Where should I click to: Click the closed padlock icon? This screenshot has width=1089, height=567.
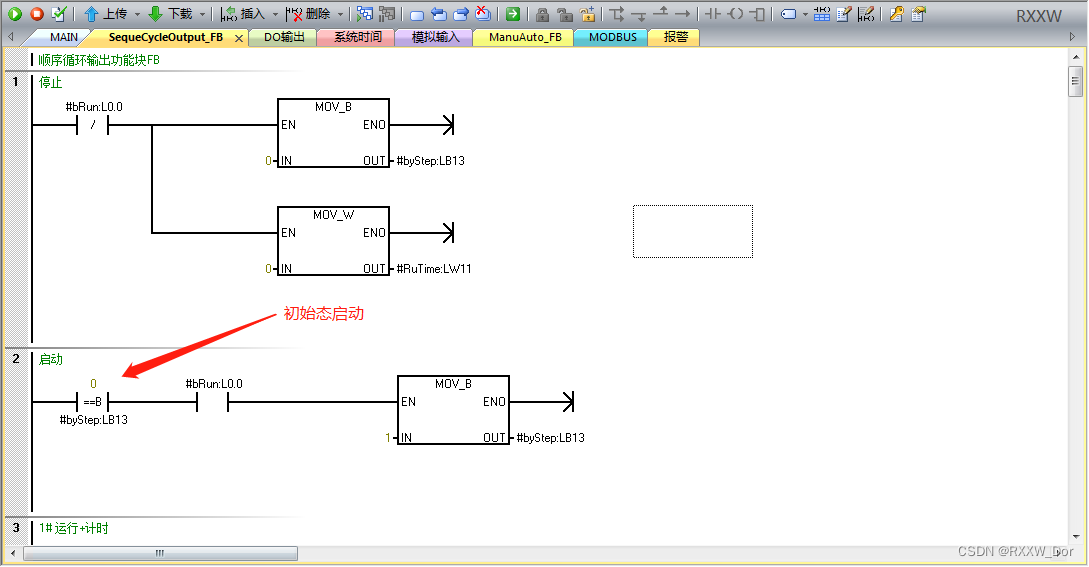pos(543,14)
